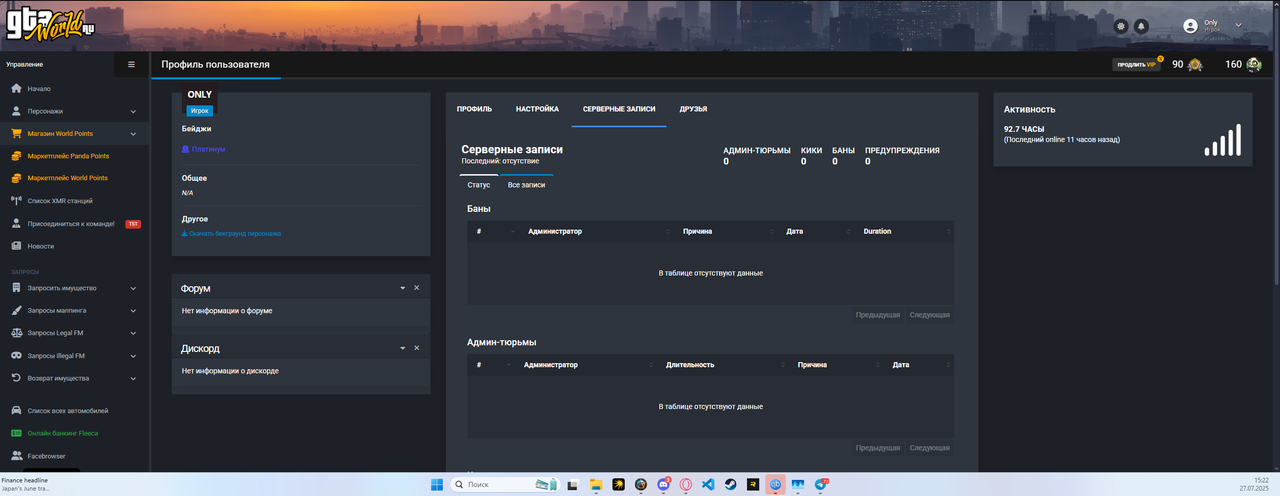Click the Новости newspaper icon
This screenshot has height=496, width=1280.
click(x=16, y=246)
